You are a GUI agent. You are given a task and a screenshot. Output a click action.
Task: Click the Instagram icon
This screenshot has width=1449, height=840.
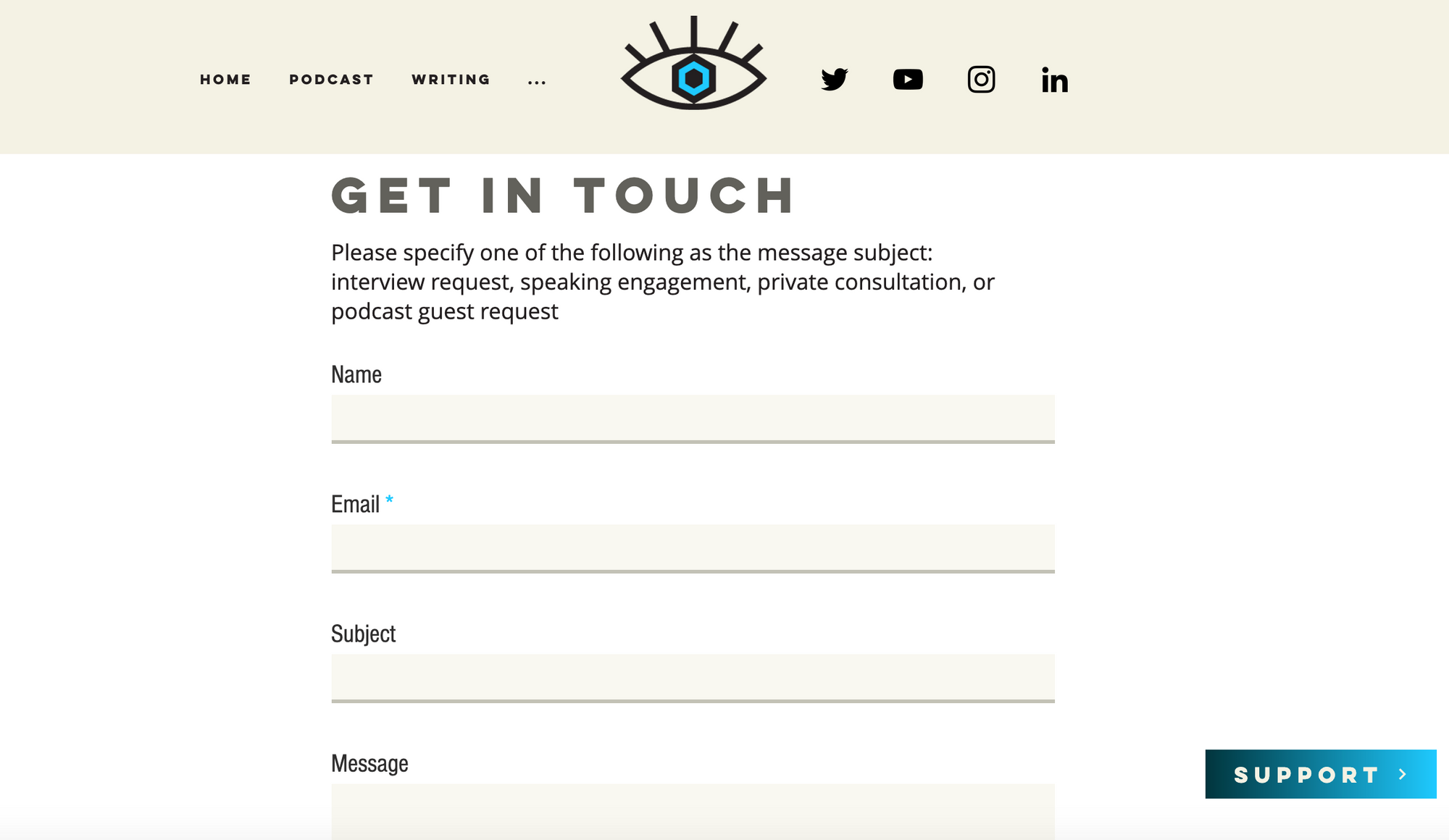[x=980, y=78]
